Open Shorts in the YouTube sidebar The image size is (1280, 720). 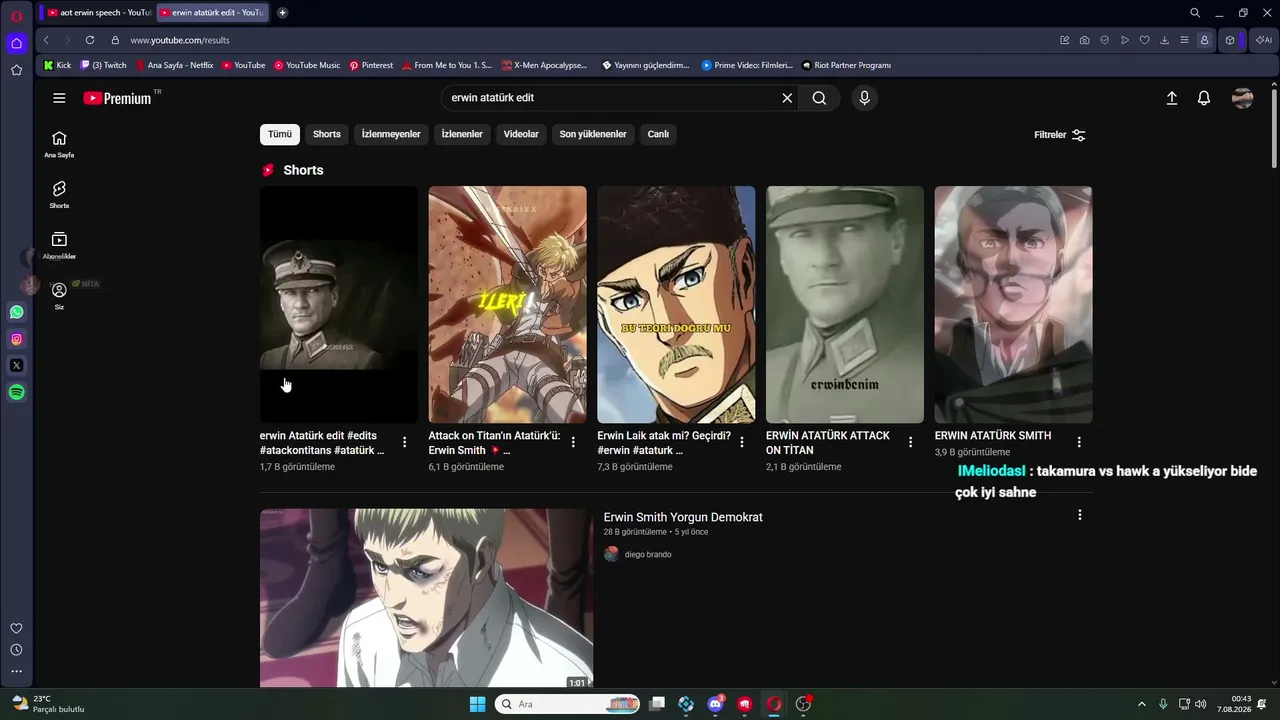[59, 195]
